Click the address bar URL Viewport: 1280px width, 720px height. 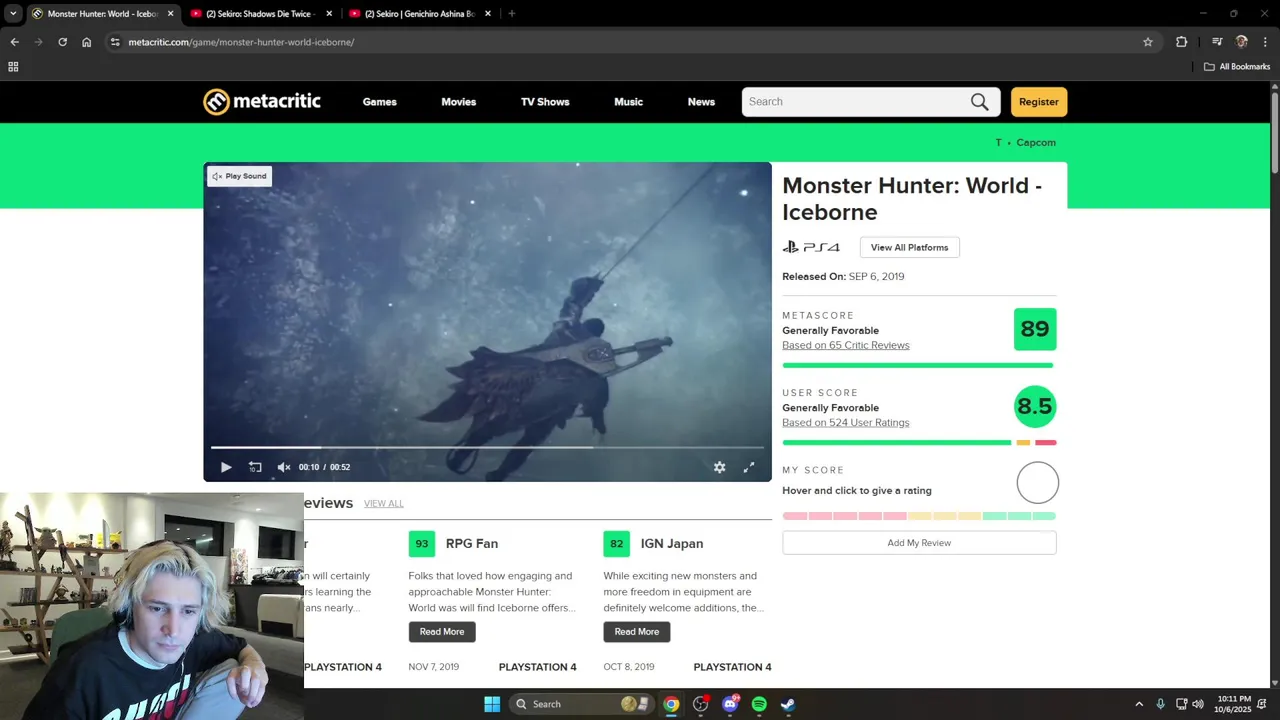pos(241,42)
